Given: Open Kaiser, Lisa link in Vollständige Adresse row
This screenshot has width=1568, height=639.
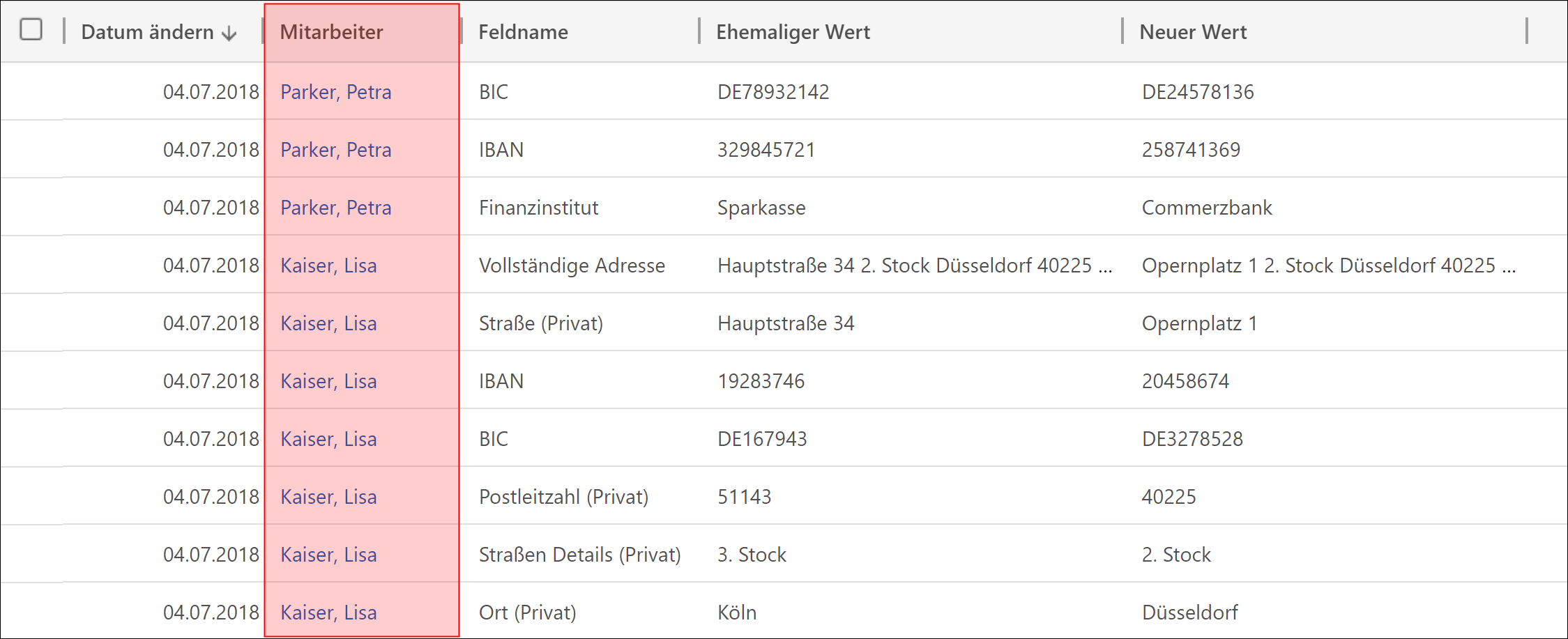Looking at the screenshot, I should [328, 265].
